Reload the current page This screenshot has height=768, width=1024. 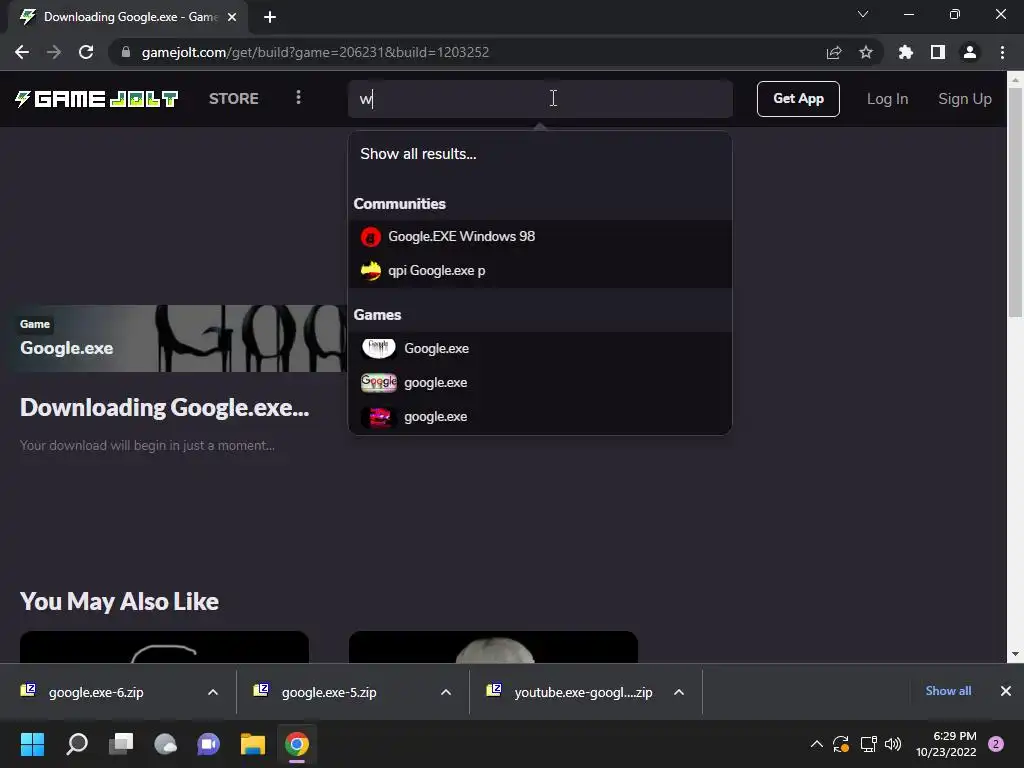tap(86, 52)
